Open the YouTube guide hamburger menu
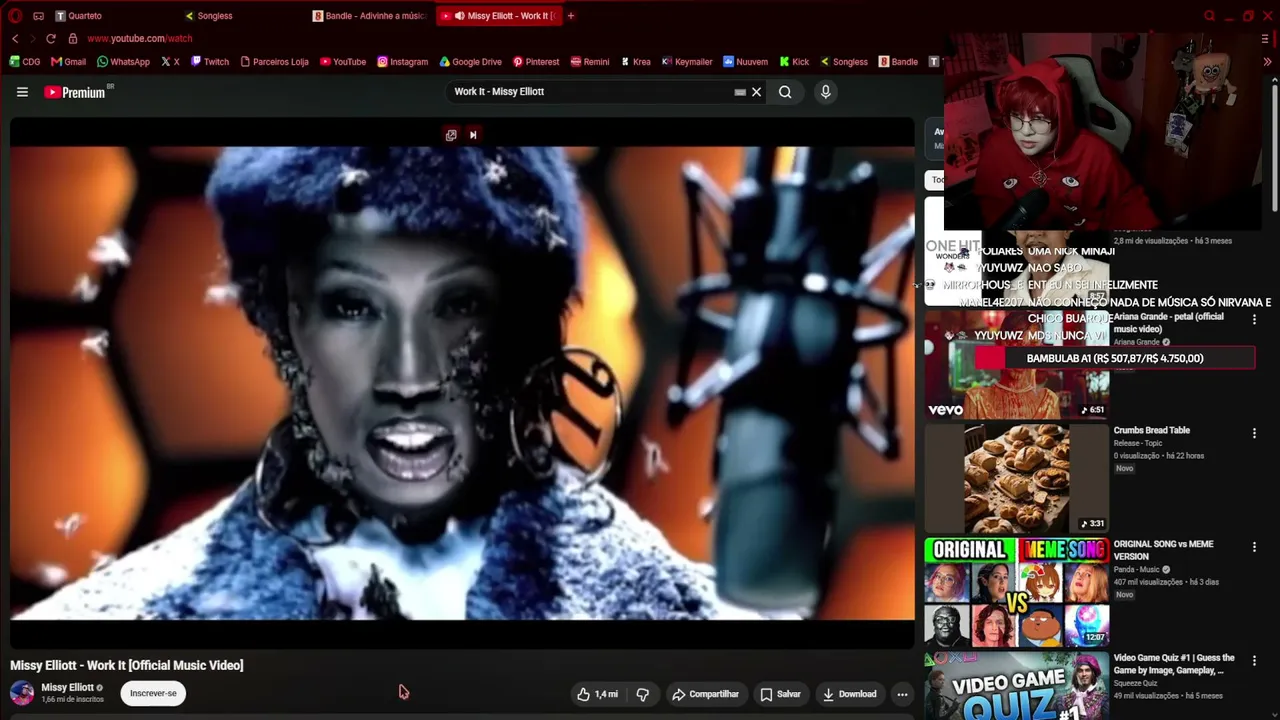The image size is (1280, 720). pyautogui.click(x=22, y=92)
